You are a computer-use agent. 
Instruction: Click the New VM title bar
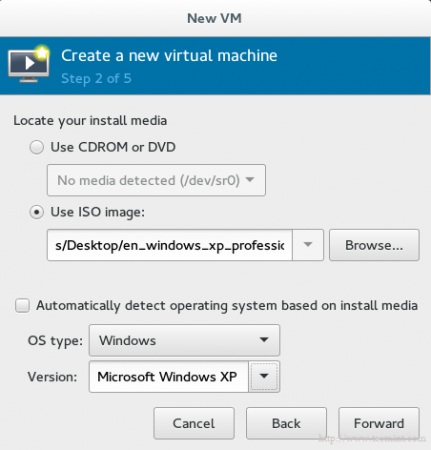[x=215, y=18]
